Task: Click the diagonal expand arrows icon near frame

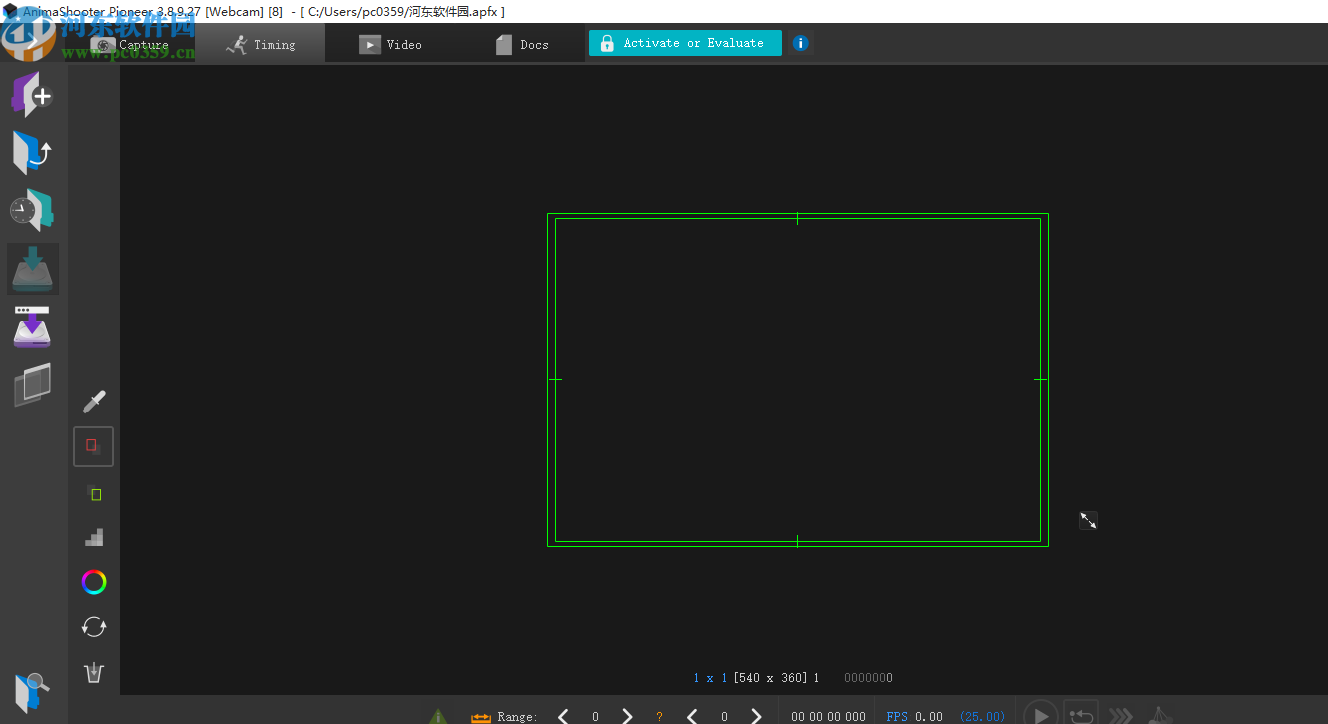Action: click(1088, 520)
